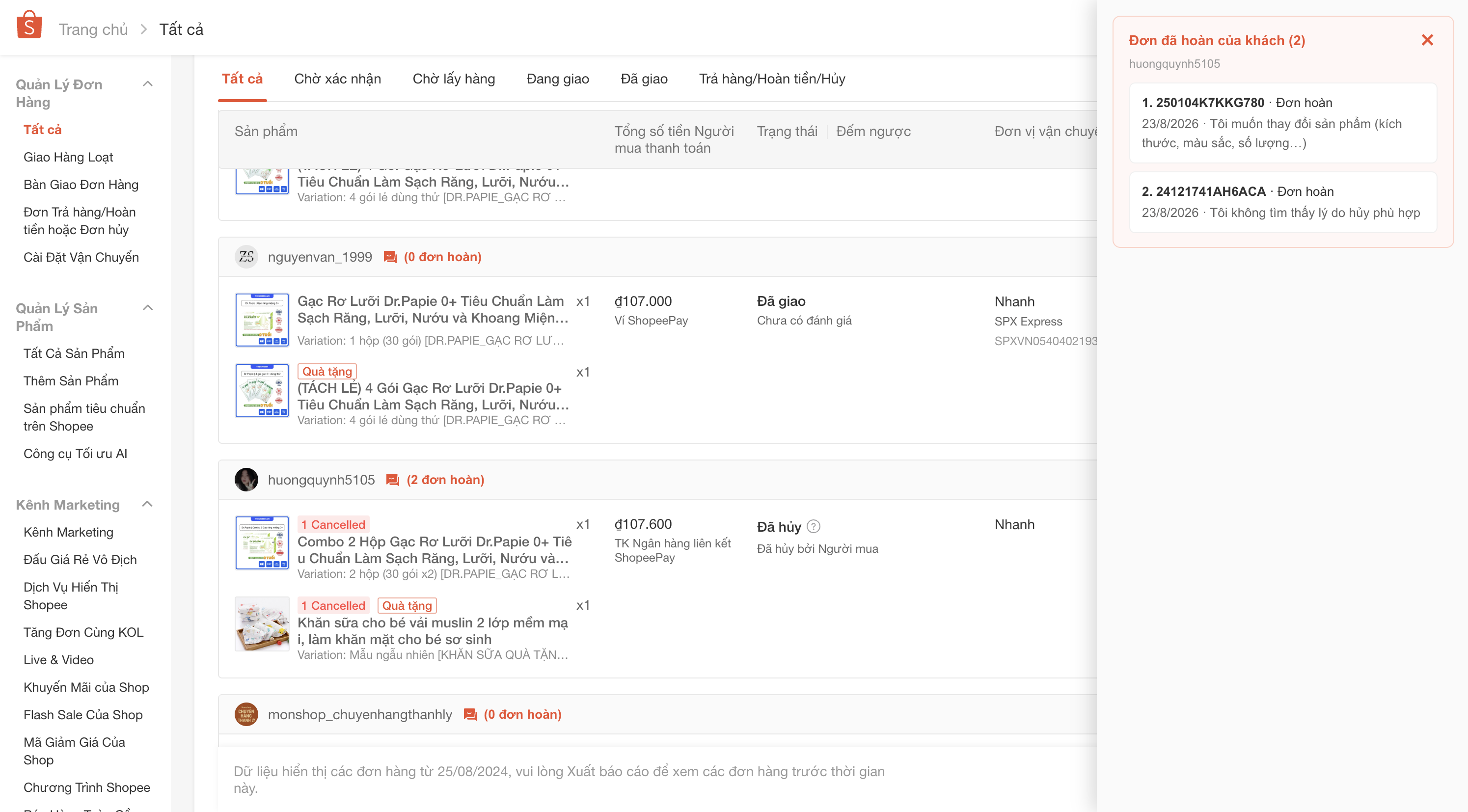Click Gạc Rơ Lưỡi 1 hộp product thumbnail
This screenshot has height=812, width=1468.
pos(262,320)
